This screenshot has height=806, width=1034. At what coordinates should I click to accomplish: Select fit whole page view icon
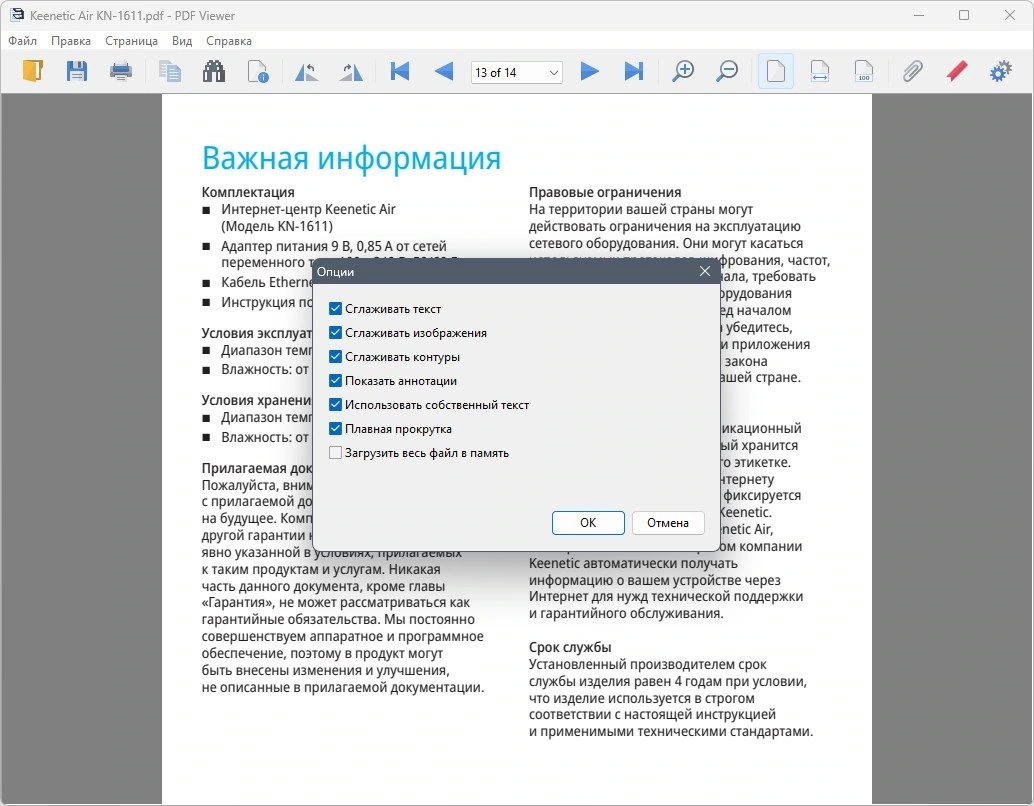(776, 71)
